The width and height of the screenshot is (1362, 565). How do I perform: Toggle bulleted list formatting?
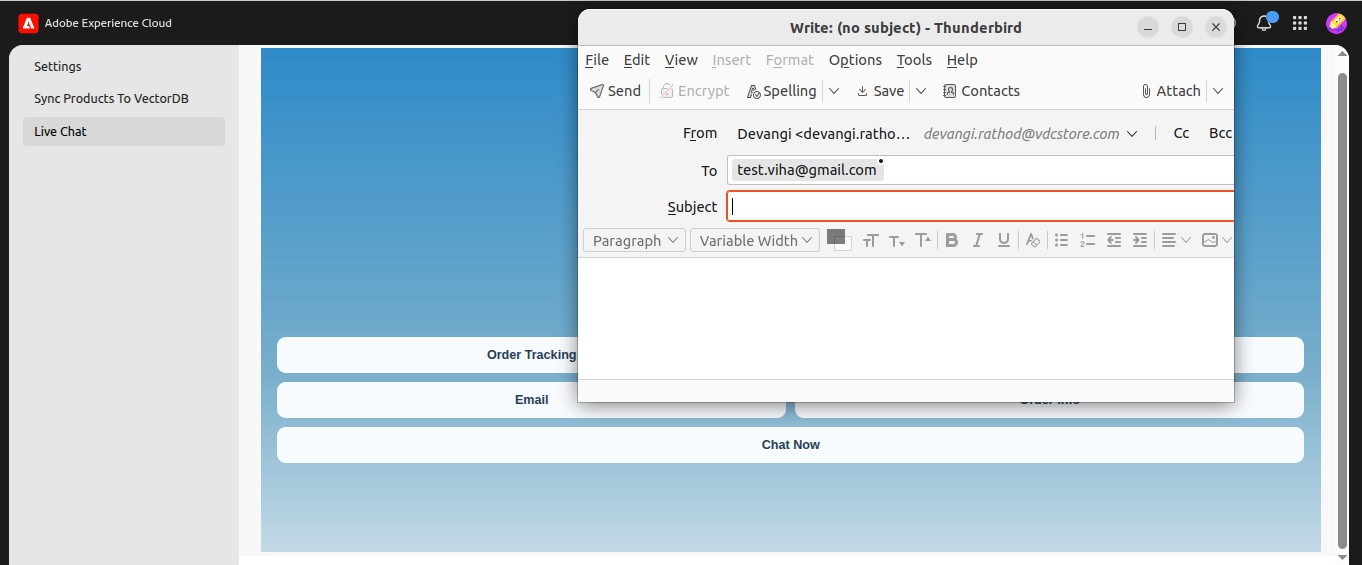[x=1062, y=240]
